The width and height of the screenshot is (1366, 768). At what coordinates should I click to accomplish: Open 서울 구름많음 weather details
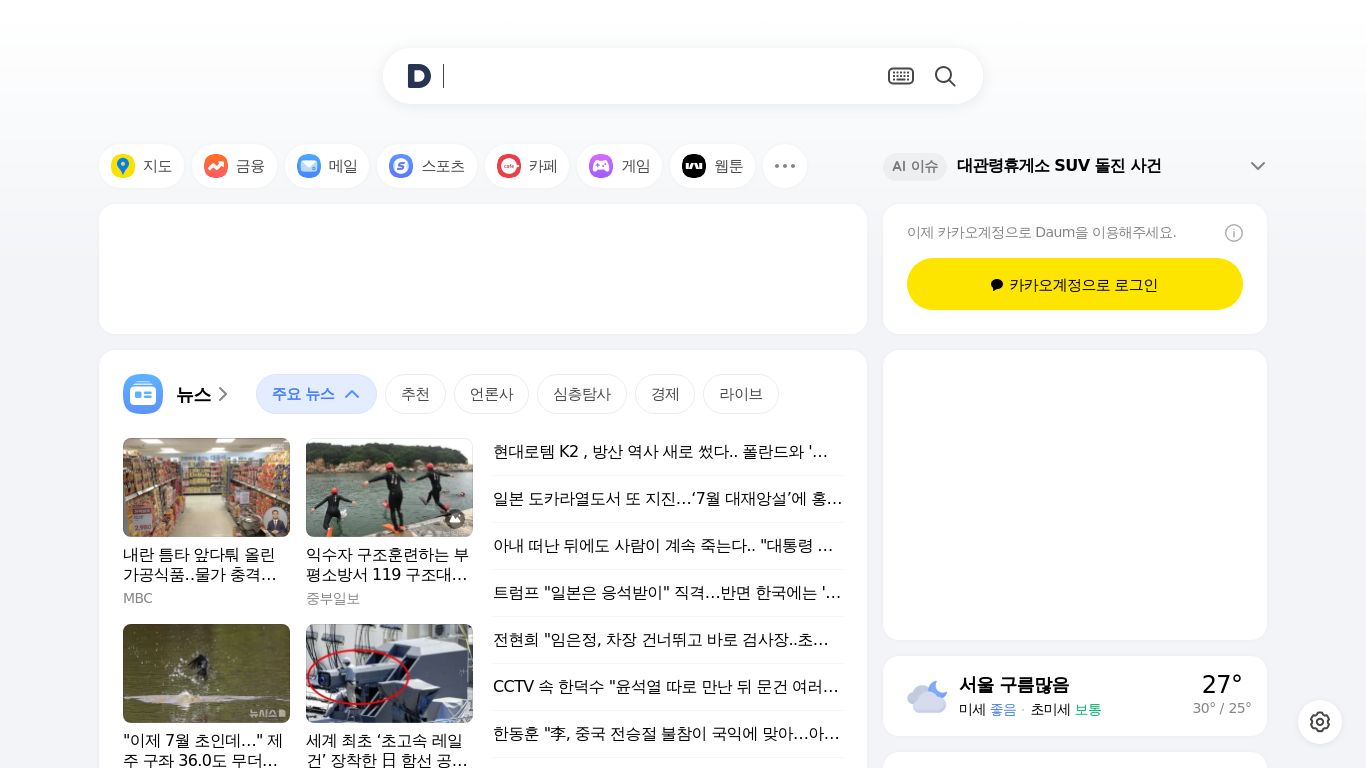pos(1014,685)
